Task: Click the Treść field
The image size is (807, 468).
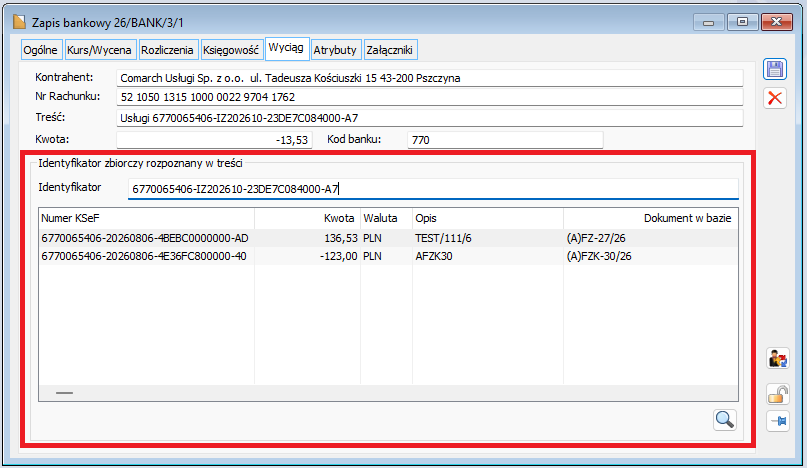Action: pyautogui.click(x=430, y=118)
